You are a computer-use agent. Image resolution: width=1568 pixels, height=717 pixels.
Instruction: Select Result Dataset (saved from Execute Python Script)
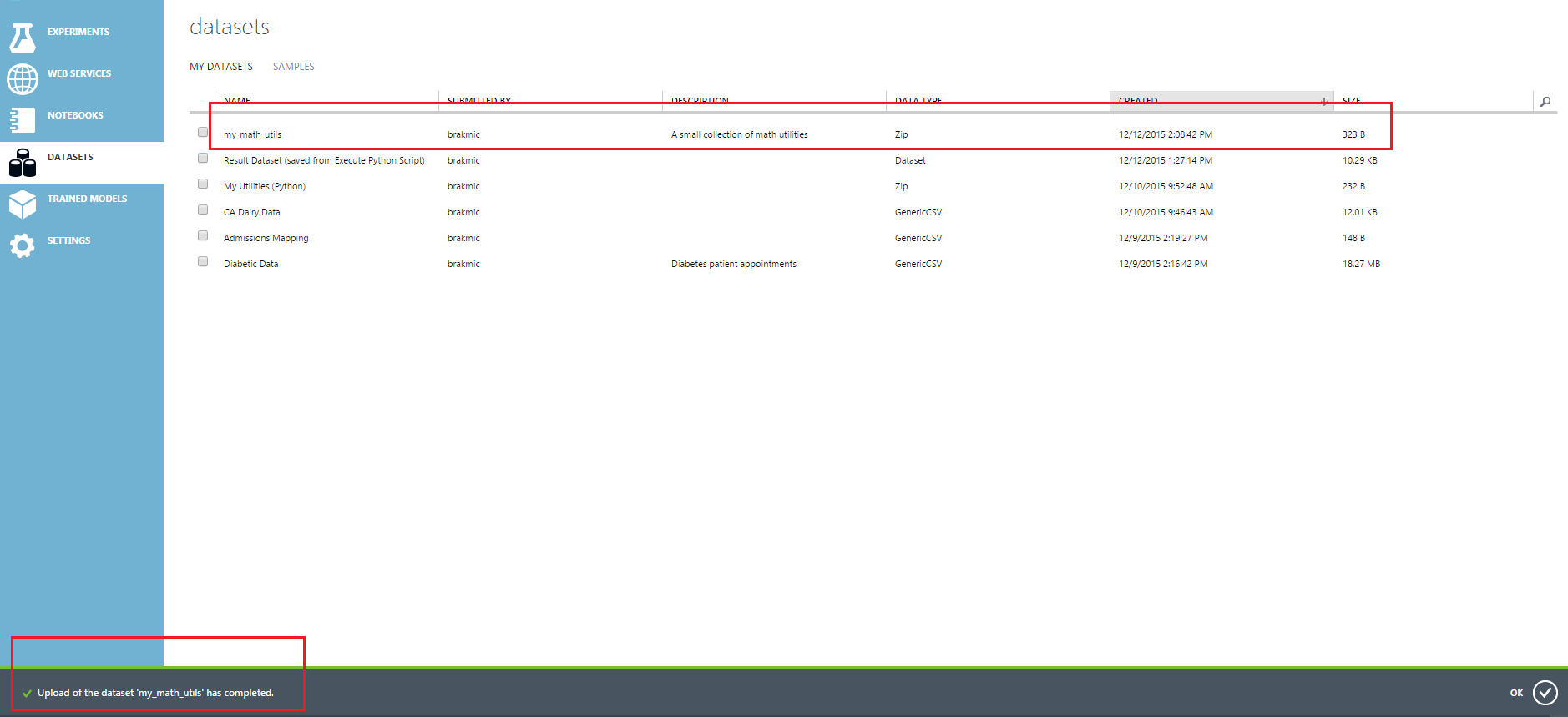(x=324, y=160)
